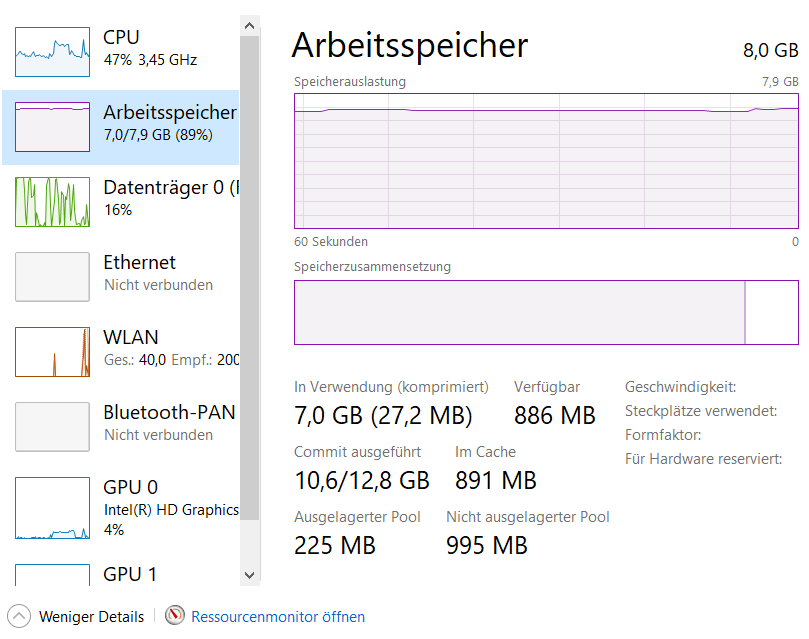Click the Bluetooth-PAN graph thumbnail

point(52,426)
